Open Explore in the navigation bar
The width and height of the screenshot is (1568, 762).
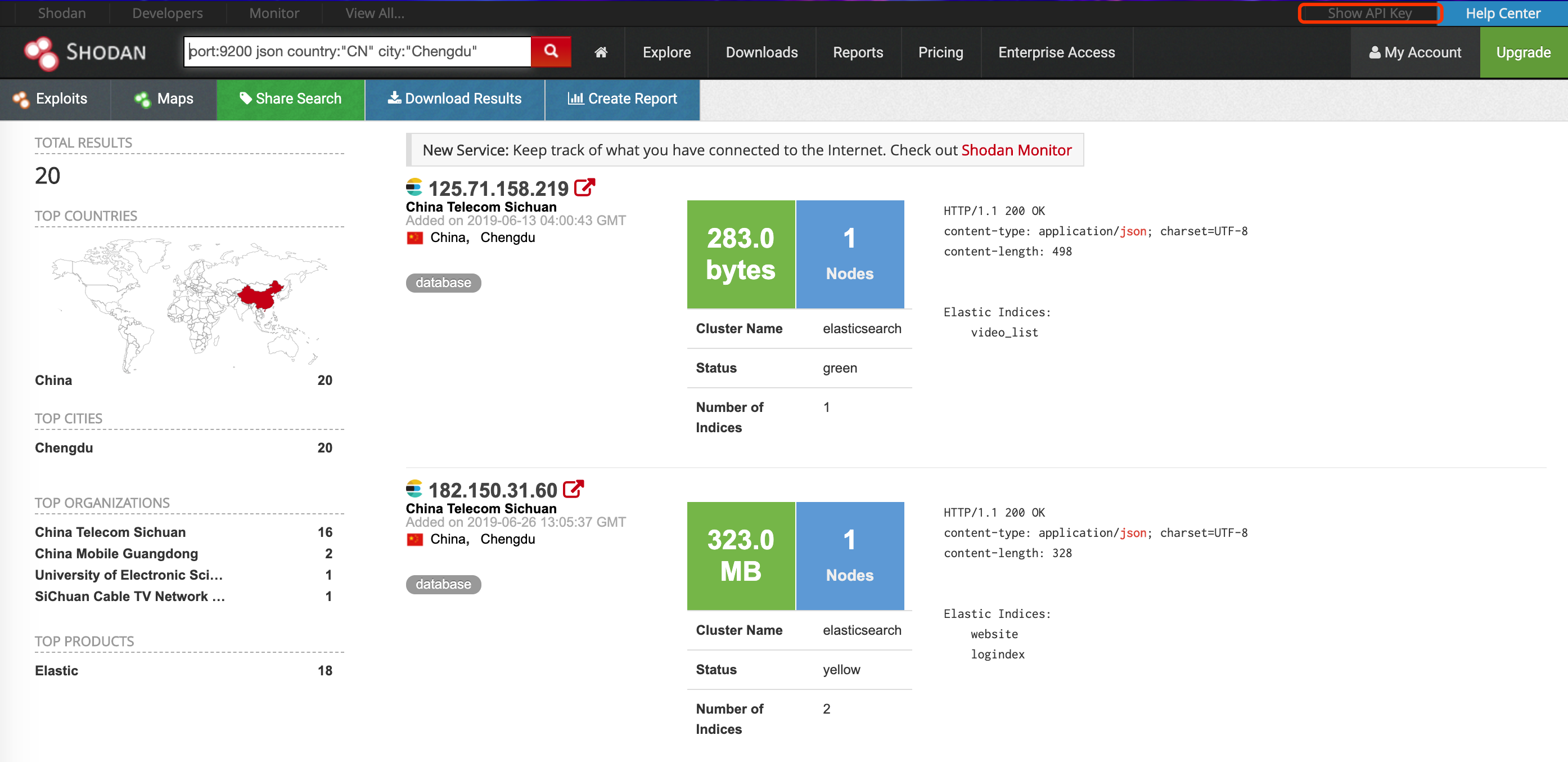666,52
